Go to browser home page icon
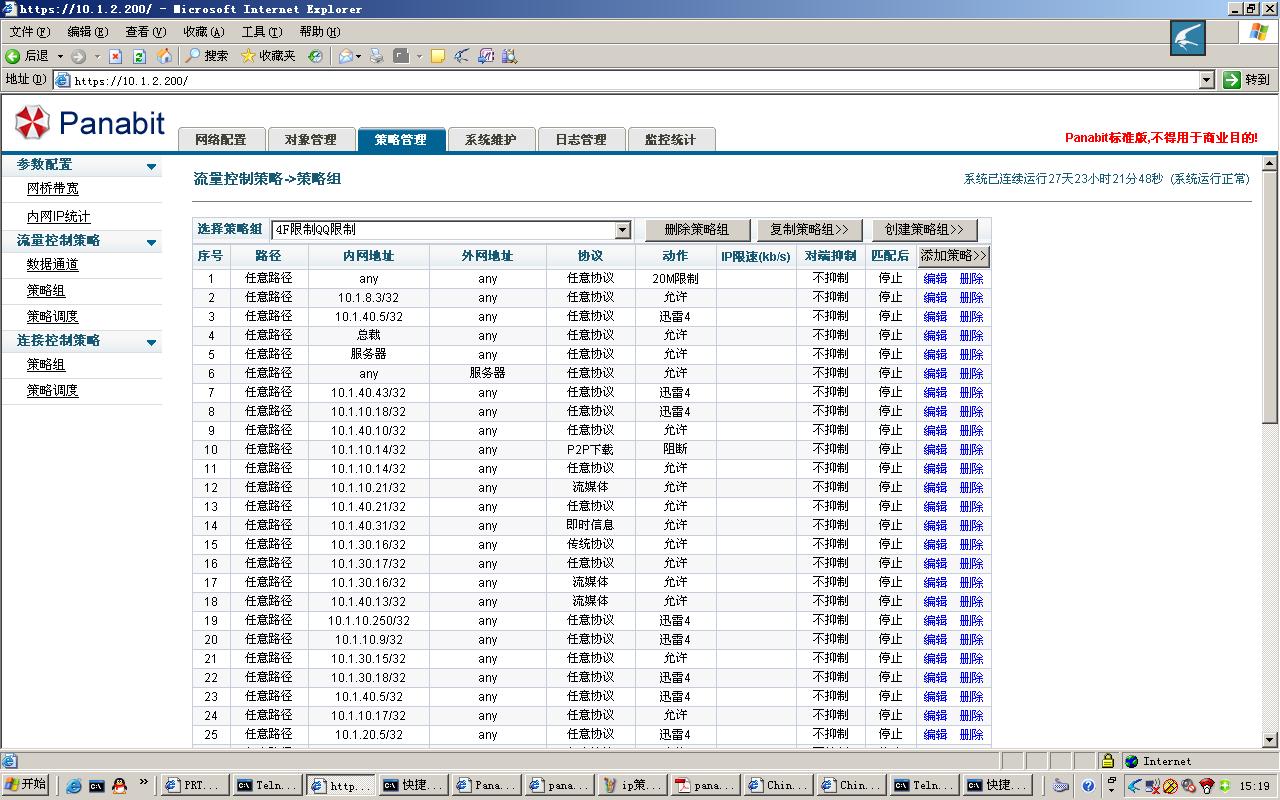The width and height of the screenshot is (1280, 800). pos(164,56)
